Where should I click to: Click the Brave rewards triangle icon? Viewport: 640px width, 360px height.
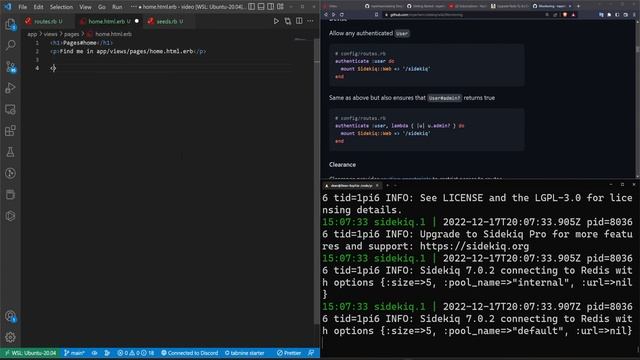click(573, 15)
